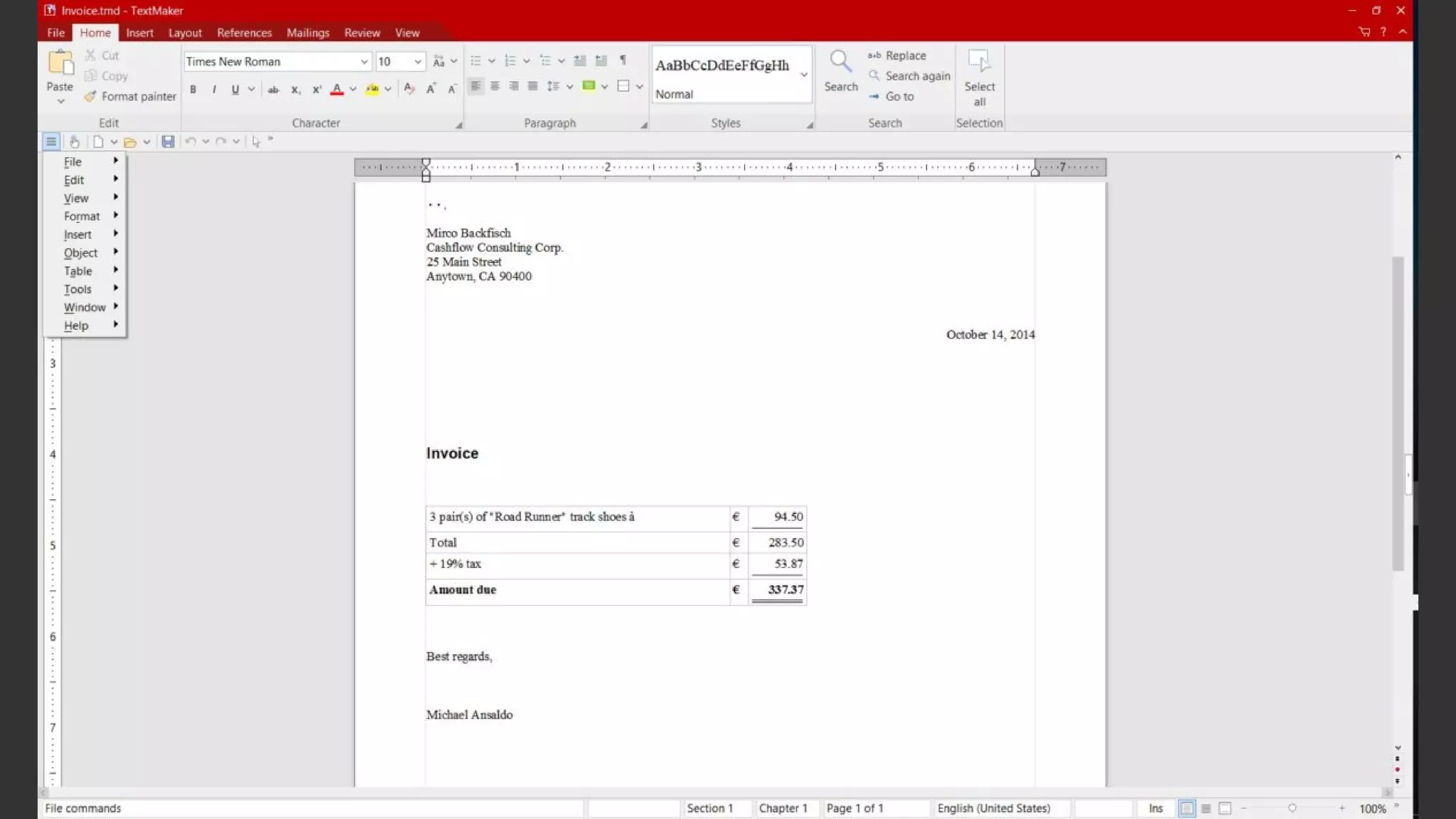
Task: Apply strikethrough formatting
Action: click(x=273, y=89)
